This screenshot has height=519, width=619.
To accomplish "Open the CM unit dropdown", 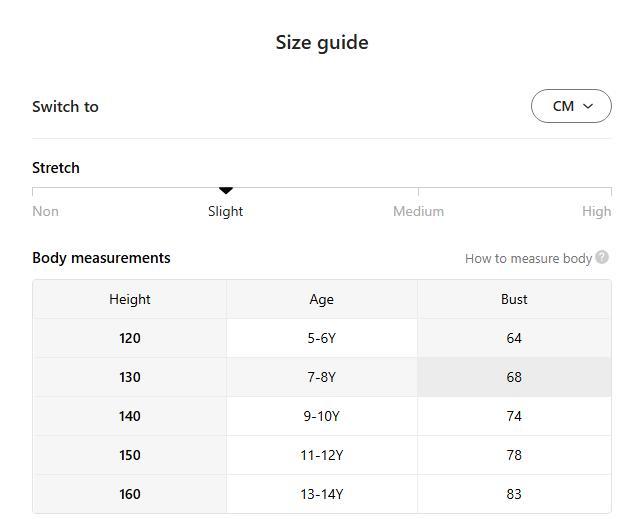I will (571, 106).
